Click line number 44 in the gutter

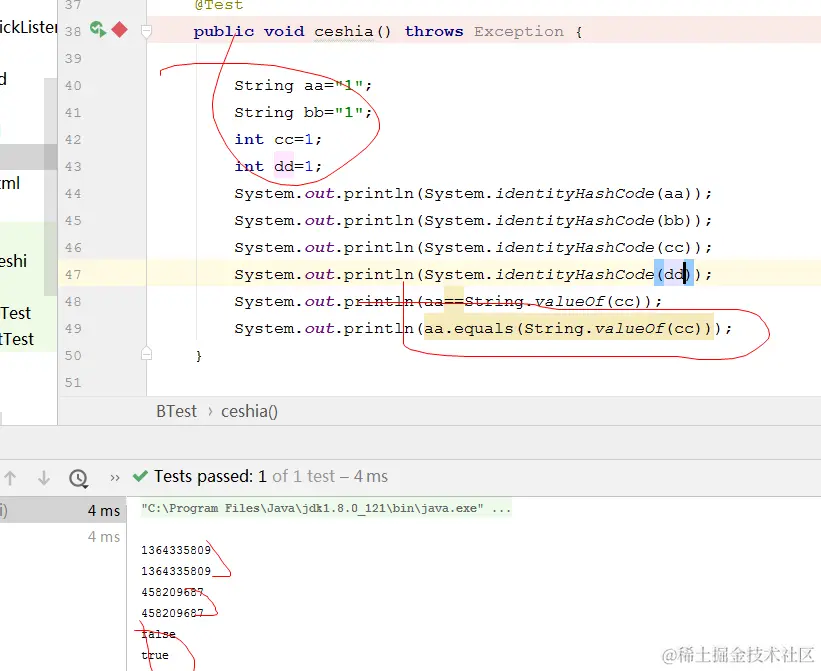click(73, 194)
